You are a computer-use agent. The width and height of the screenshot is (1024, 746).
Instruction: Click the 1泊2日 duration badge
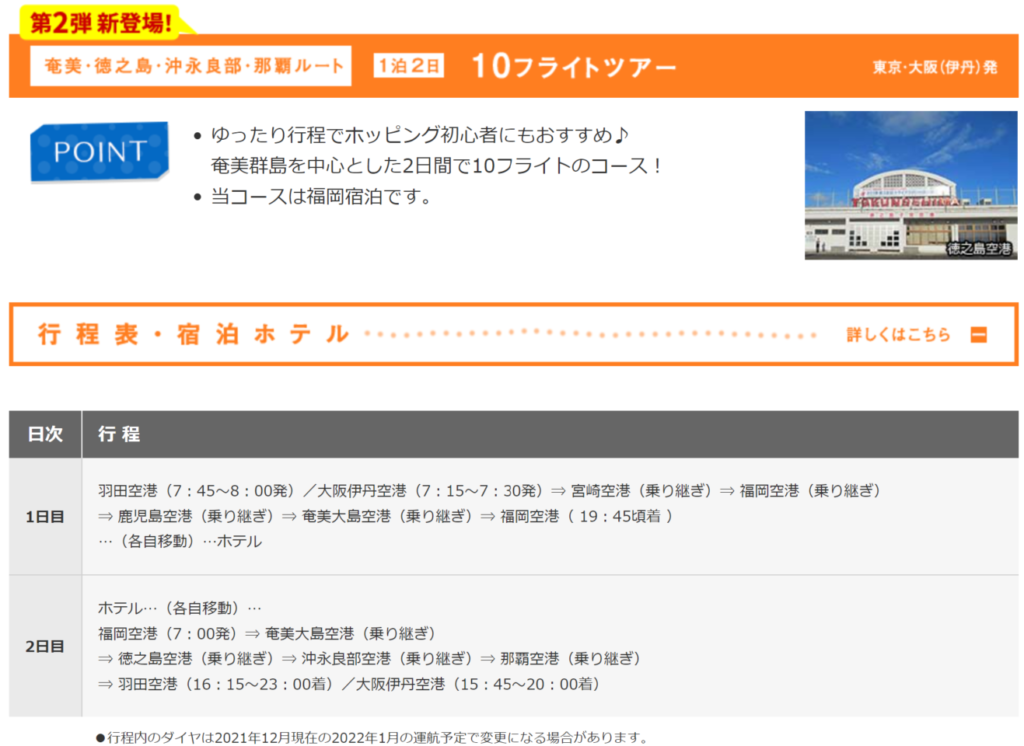[408, 66]
